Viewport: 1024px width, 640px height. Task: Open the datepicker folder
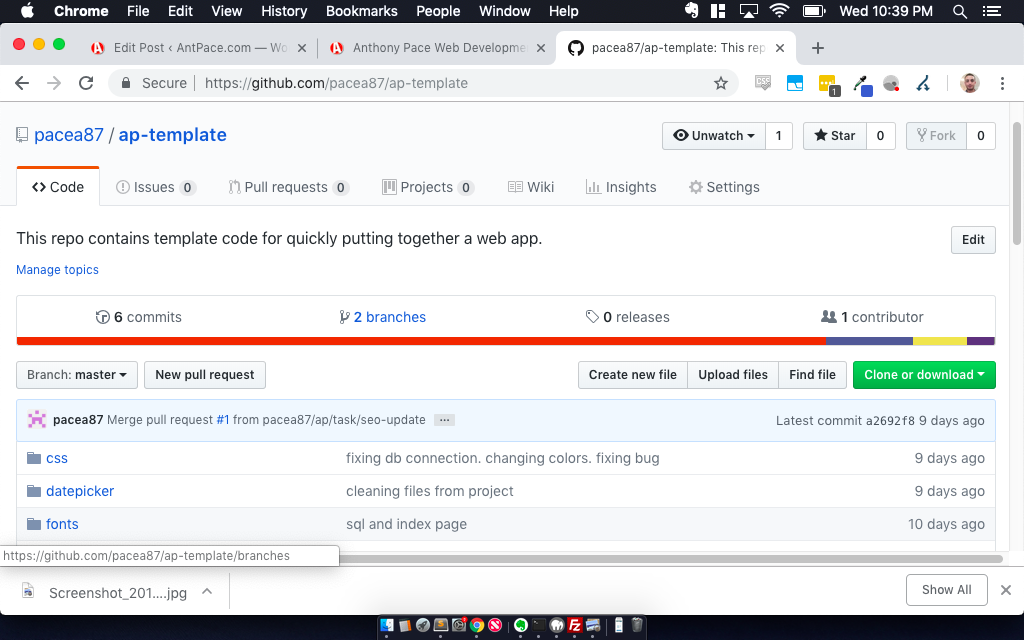(80, 491)
